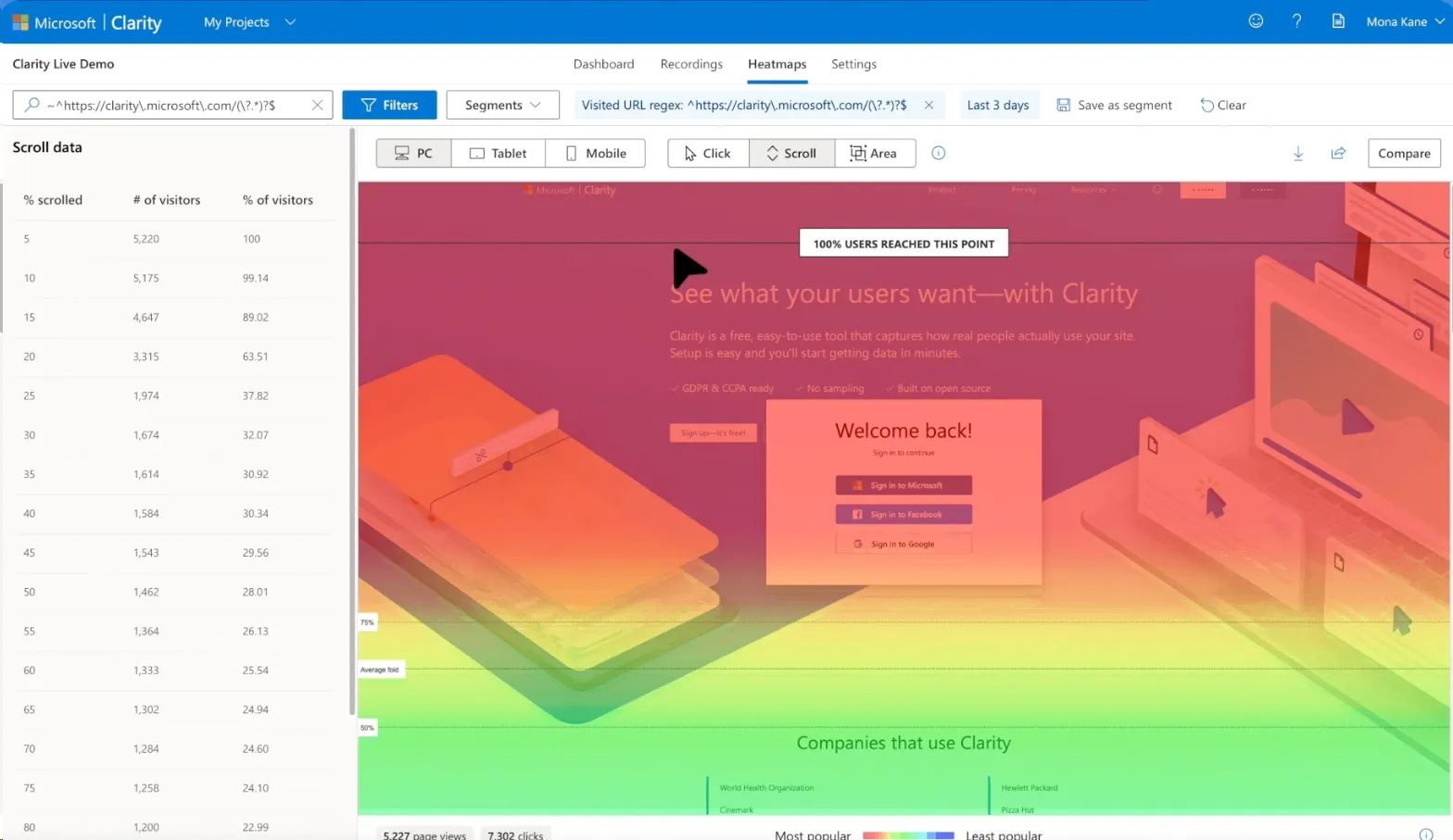The height and width of the screenshot is (840, 1453).
Task: Select the Click heatmap type
Action: (x=707, y=154)
